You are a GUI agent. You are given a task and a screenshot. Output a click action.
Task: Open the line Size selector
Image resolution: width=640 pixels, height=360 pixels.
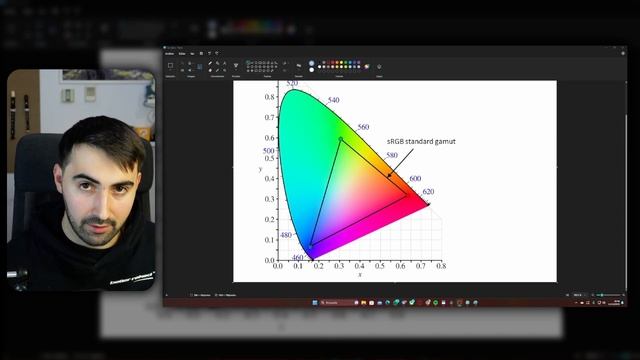tap(299, 66)
